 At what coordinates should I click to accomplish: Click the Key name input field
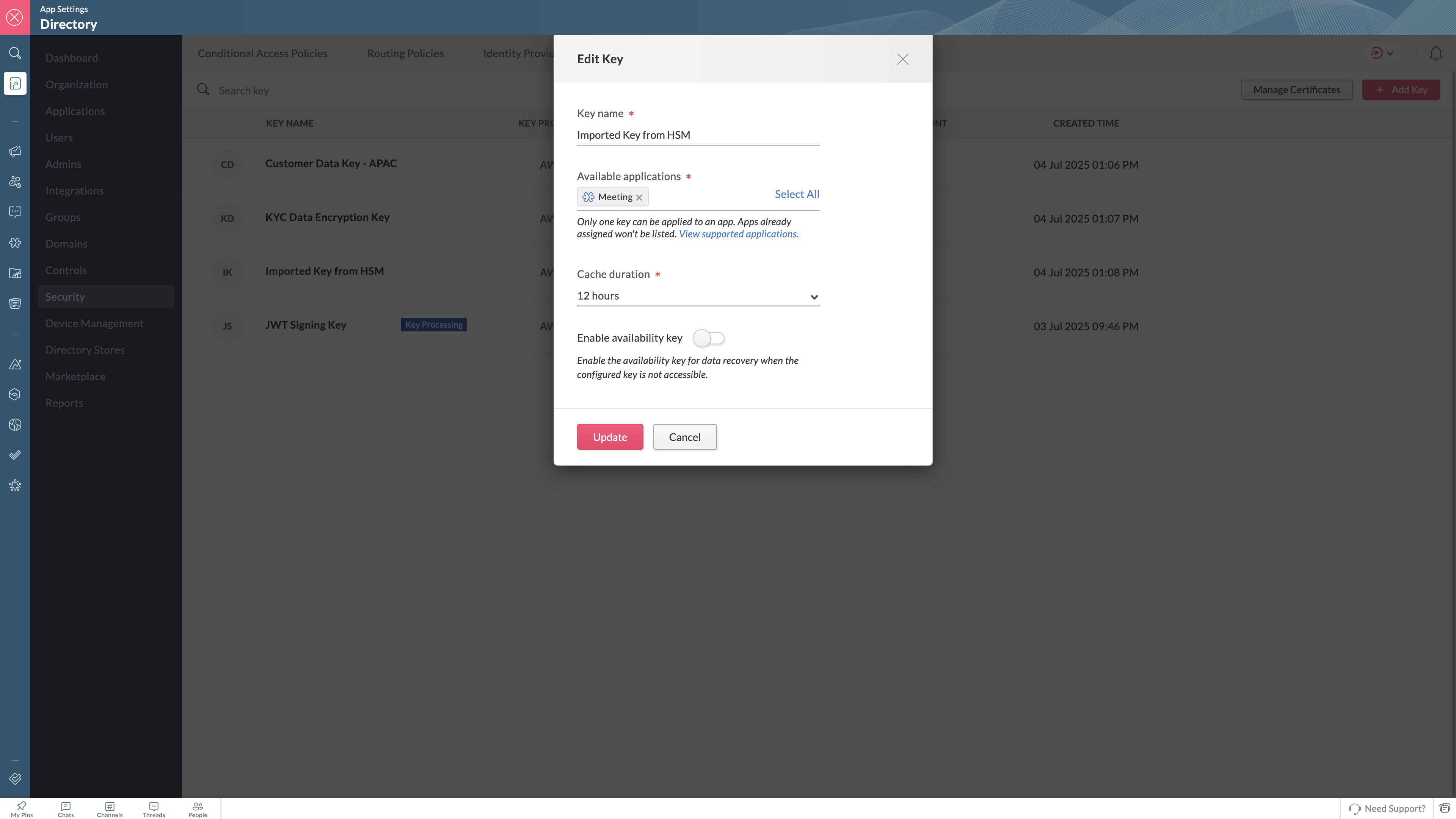pos(698,135)
